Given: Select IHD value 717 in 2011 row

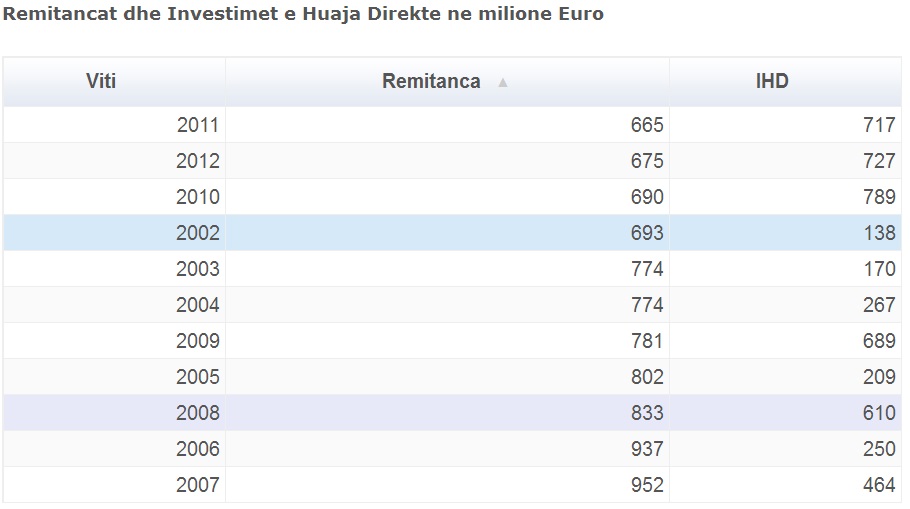Looking at the screenshot, I should [x=879, y=125].
